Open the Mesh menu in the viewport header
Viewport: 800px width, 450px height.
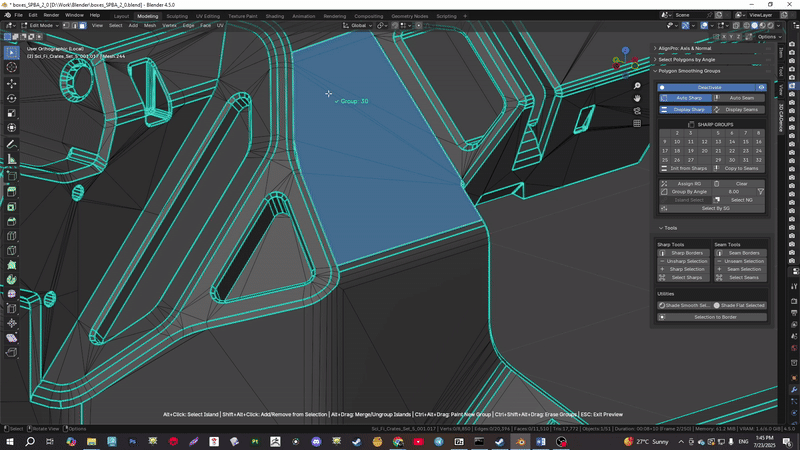149,26
